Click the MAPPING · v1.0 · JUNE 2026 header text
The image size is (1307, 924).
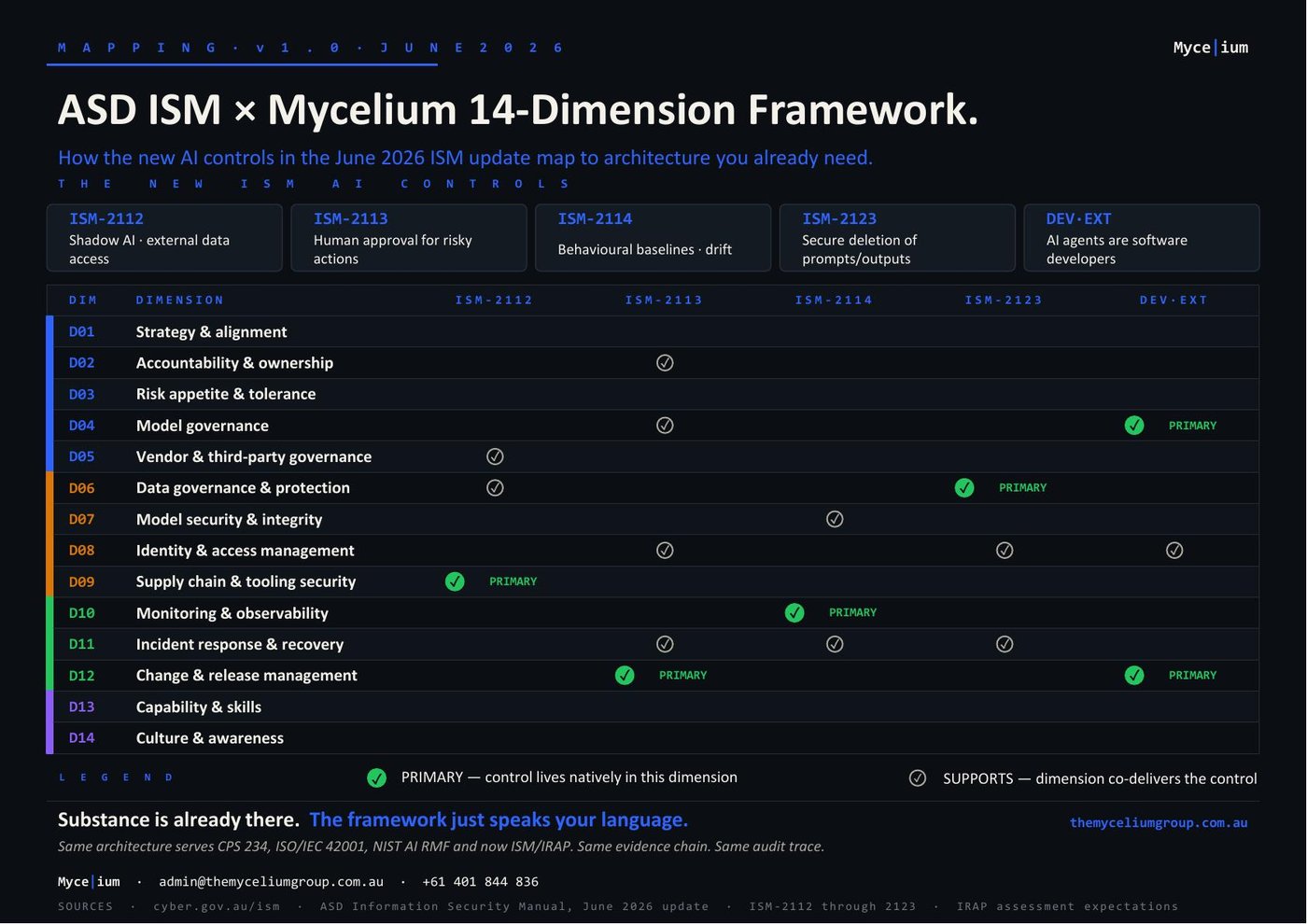[x=310, y=48]
